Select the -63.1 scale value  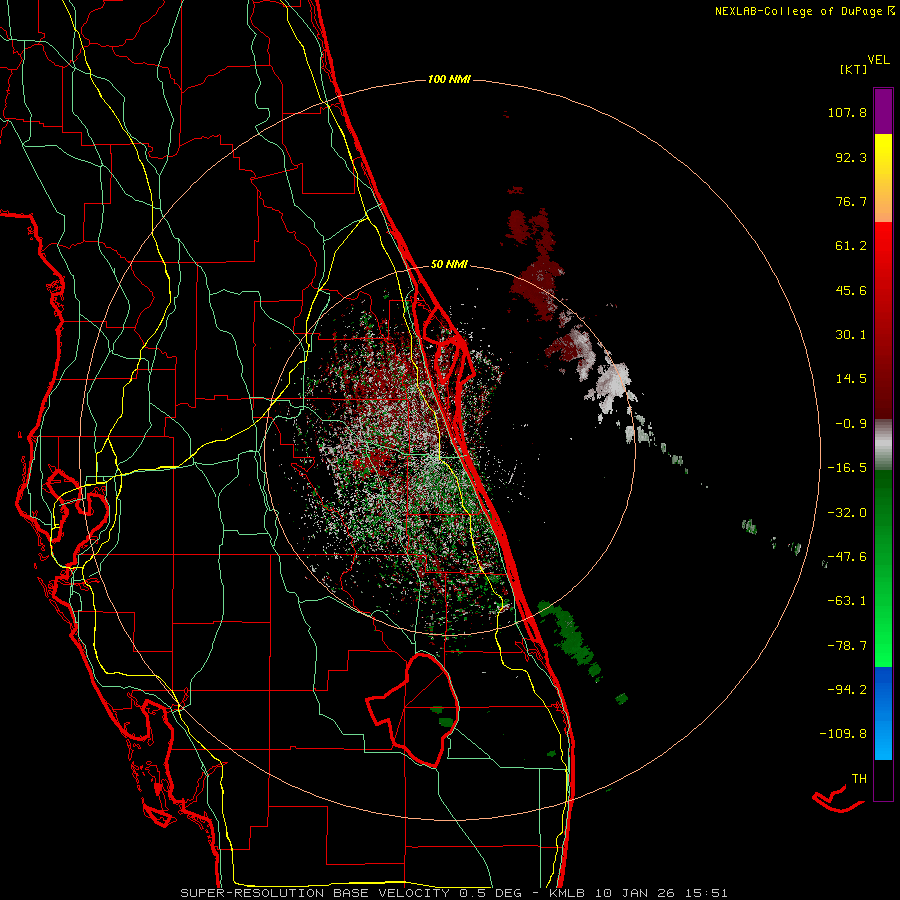click(847, 600)
